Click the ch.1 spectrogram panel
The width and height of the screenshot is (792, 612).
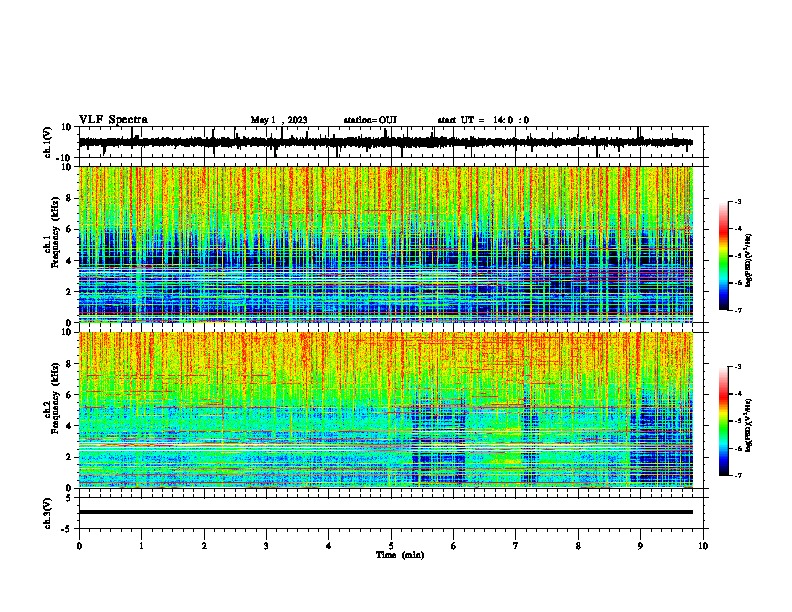(x=386, y=244)
